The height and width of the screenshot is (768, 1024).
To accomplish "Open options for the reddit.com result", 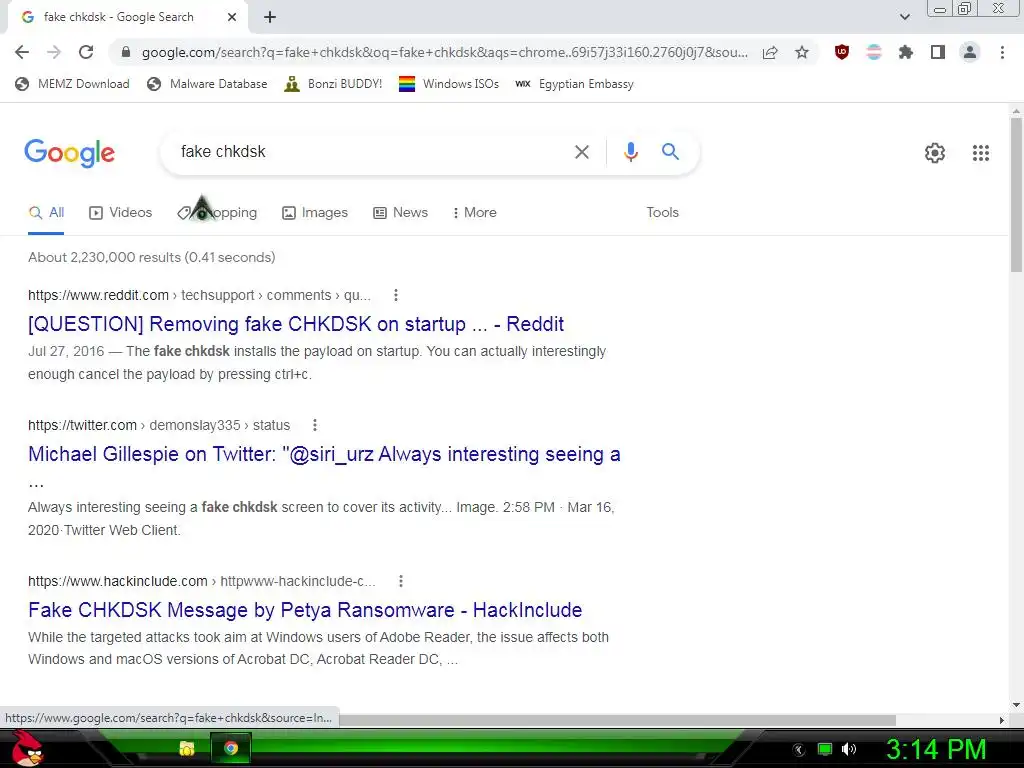I will click(396, 295).
